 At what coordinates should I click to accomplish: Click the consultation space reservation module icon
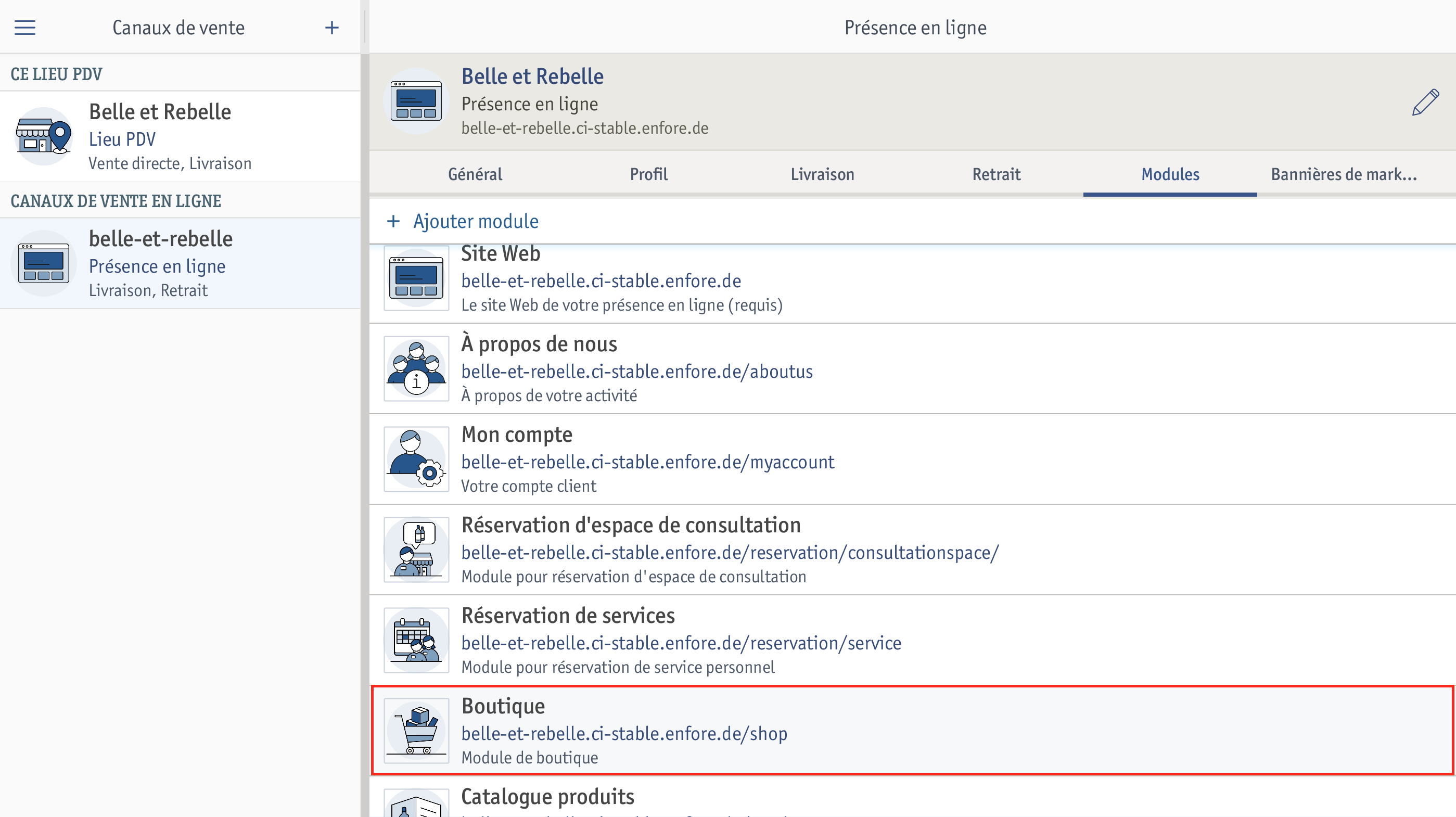tap(417, 550)
